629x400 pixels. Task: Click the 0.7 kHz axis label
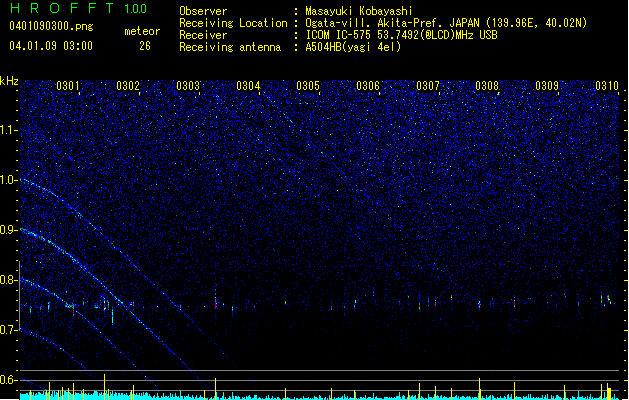tap(8, 330)
